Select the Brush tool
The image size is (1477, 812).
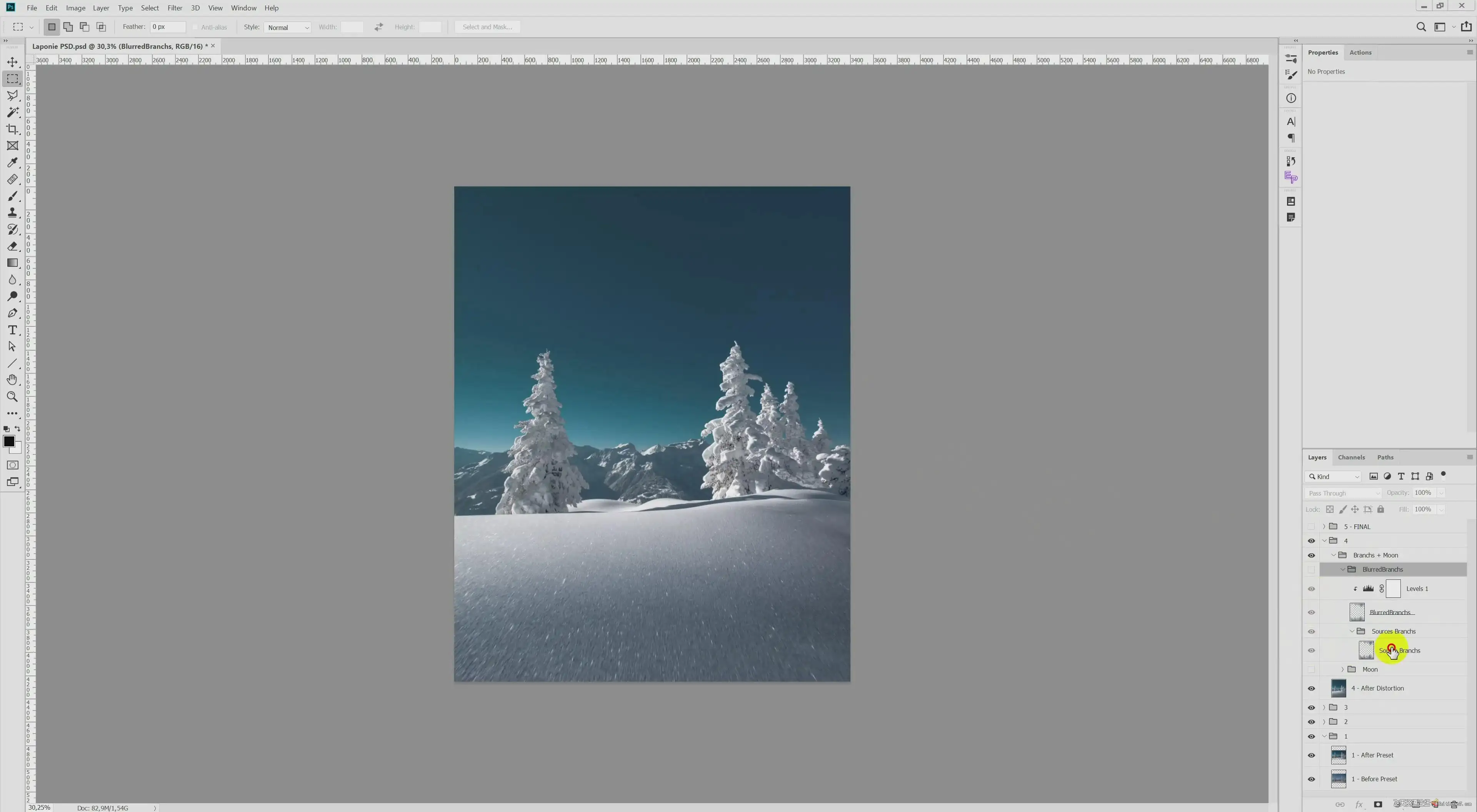click(x=13, y=196)
